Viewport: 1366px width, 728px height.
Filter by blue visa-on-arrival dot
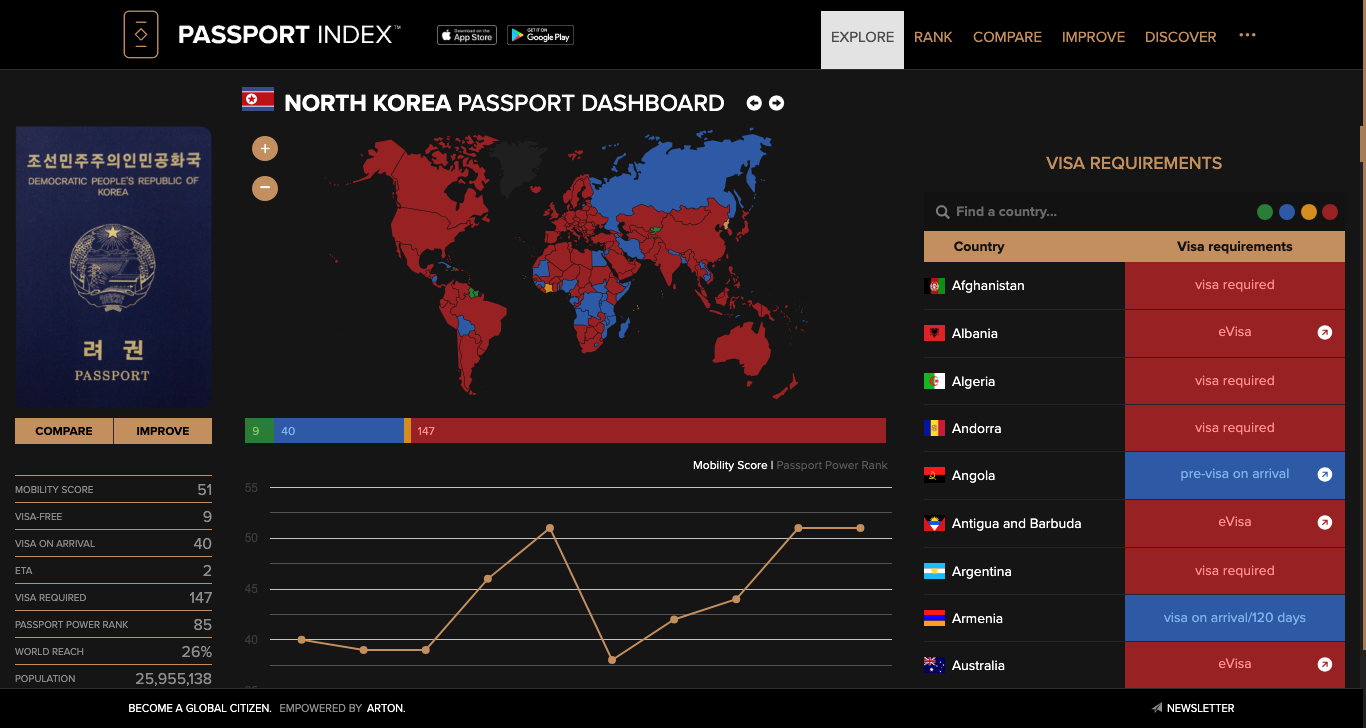click(x=1287, y=212)
